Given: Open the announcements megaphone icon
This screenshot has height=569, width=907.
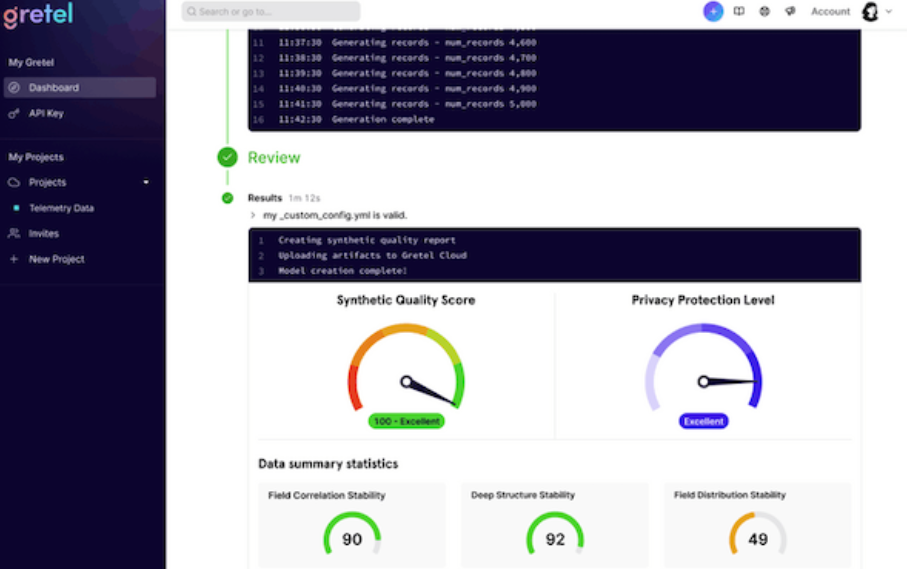Looking at the screenshot, I should (790, 12).
